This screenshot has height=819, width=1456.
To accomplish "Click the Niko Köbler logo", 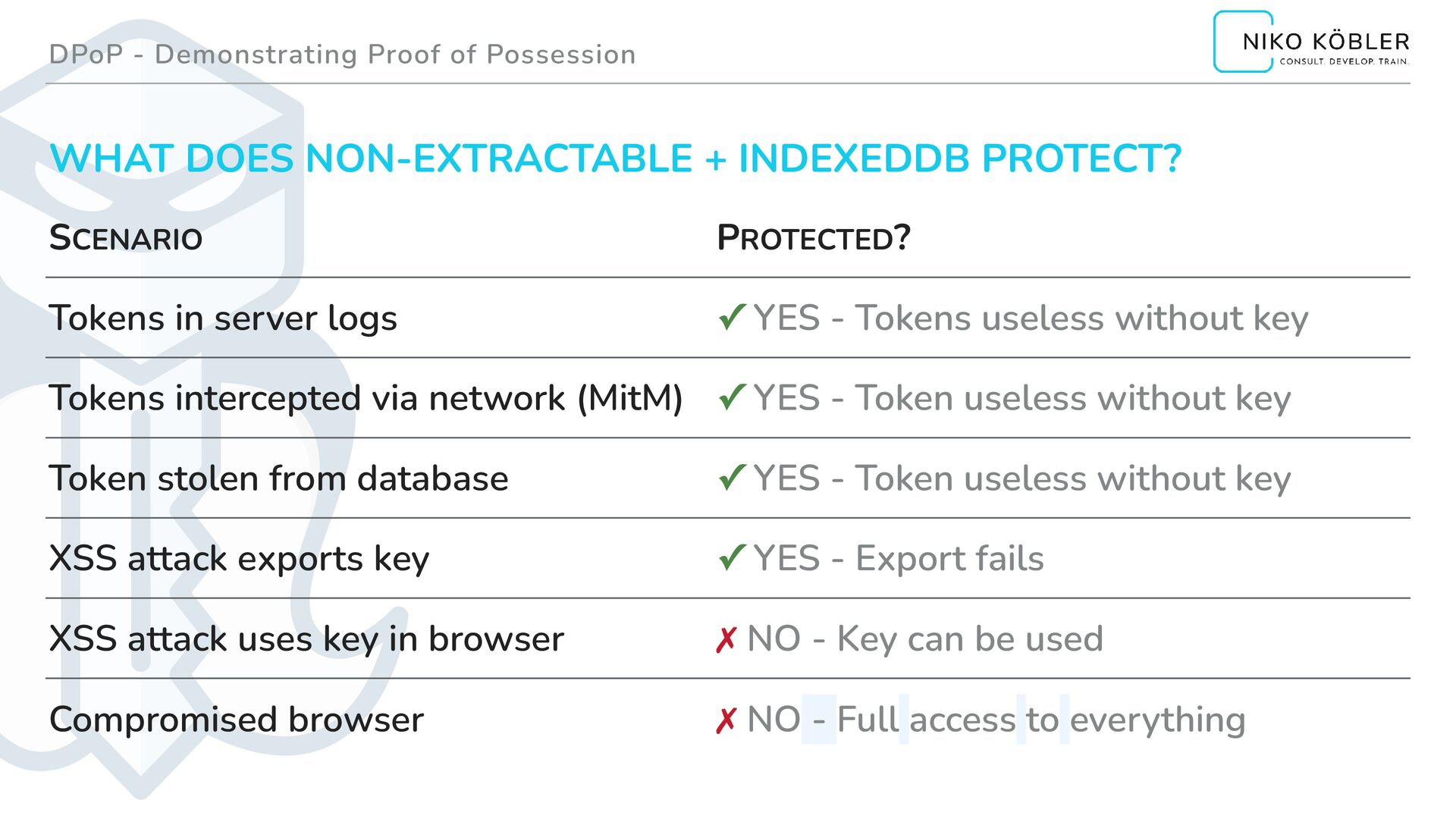I will pos(1311,42).
